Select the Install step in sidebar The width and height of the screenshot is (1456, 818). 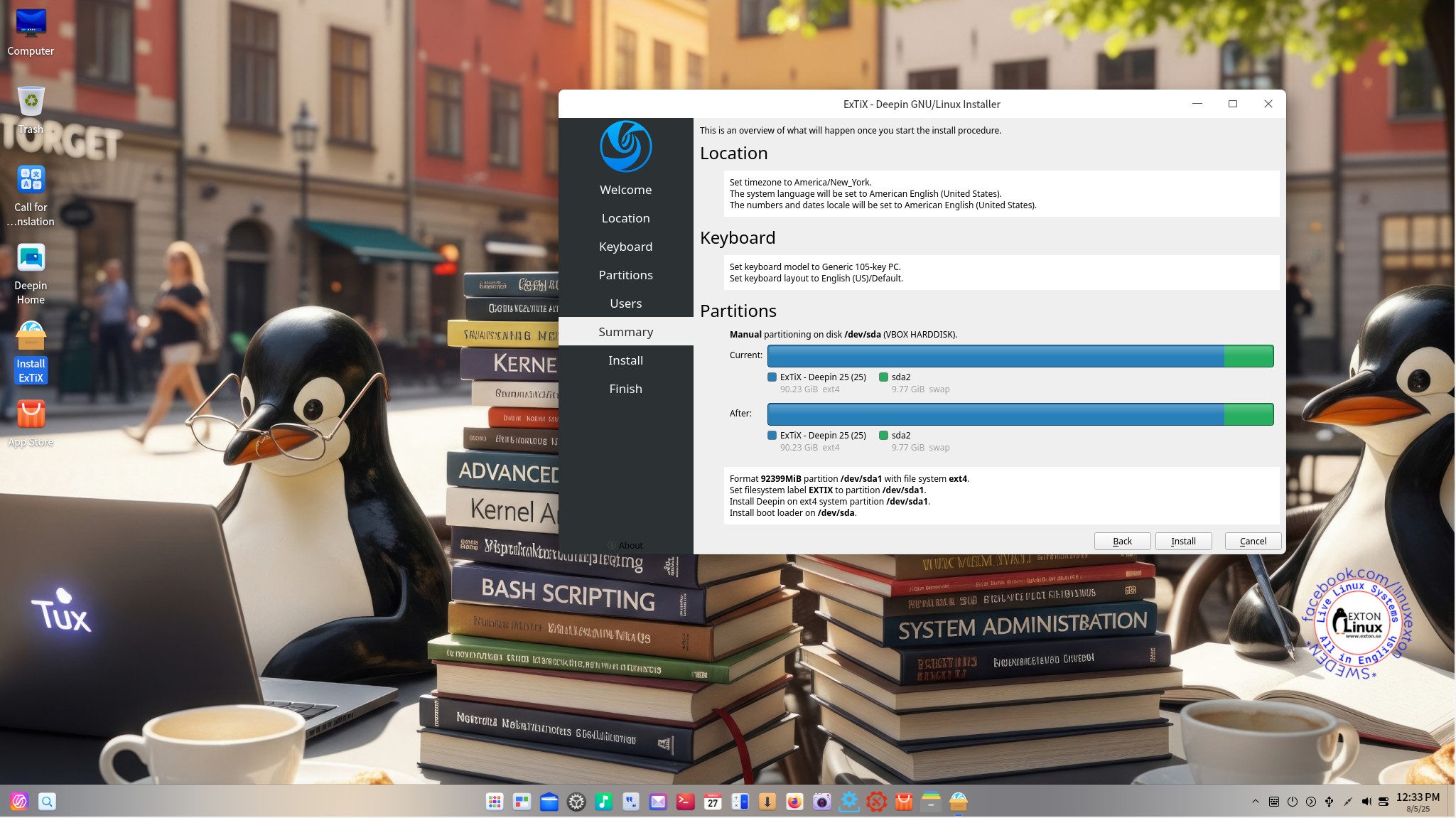click(625, 360)
